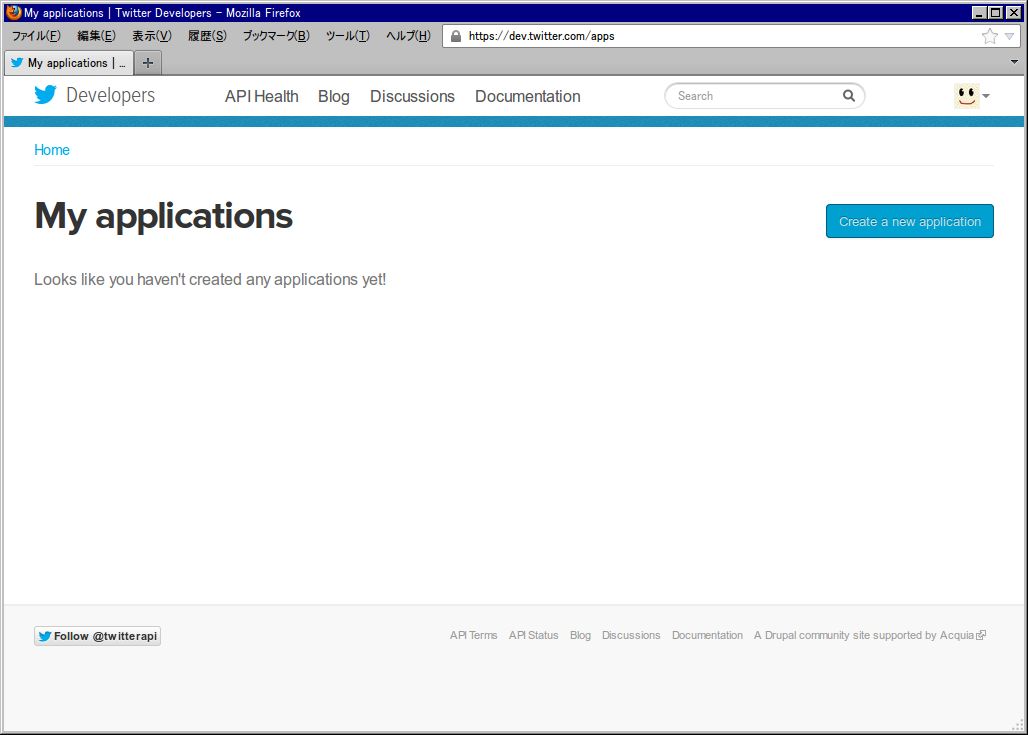Click the external link icon after Acquia

[981, 635]
